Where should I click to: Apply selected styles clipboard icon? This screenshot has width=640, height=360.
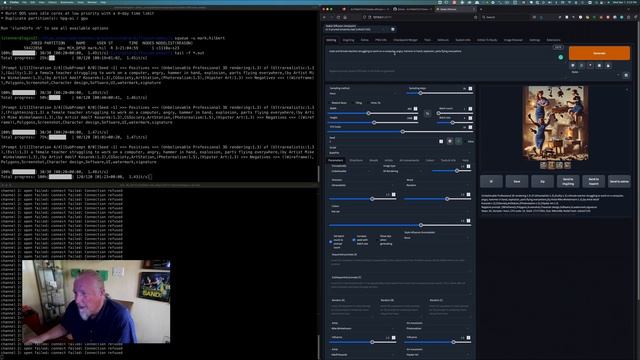tap(600, 65)
